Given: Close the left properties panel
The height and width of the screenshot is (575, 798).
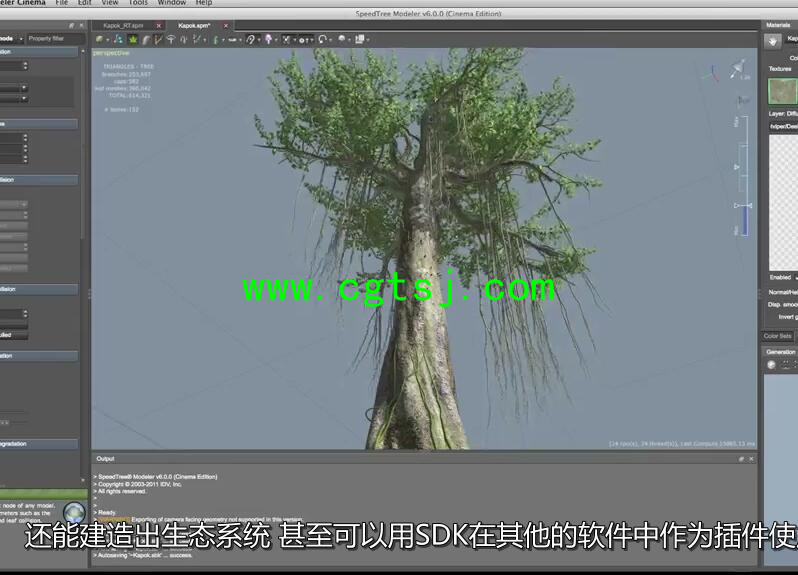Looking at the screenshot, I should coord(81,25).
